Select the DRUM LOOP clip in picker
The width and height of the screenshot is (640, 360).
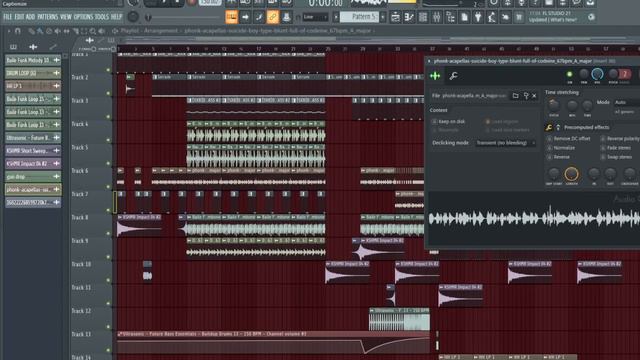(x=33, y=73)
